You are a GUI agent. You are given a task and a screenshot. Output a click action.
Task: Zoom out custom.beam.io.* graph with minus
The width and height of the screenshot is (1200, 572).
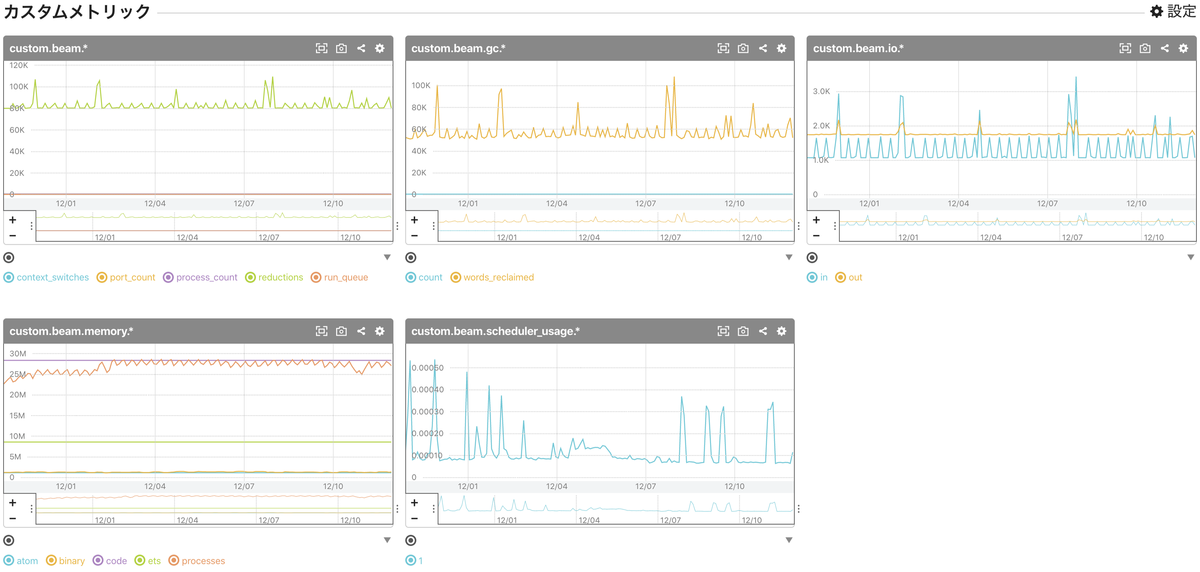pos(816,235)
